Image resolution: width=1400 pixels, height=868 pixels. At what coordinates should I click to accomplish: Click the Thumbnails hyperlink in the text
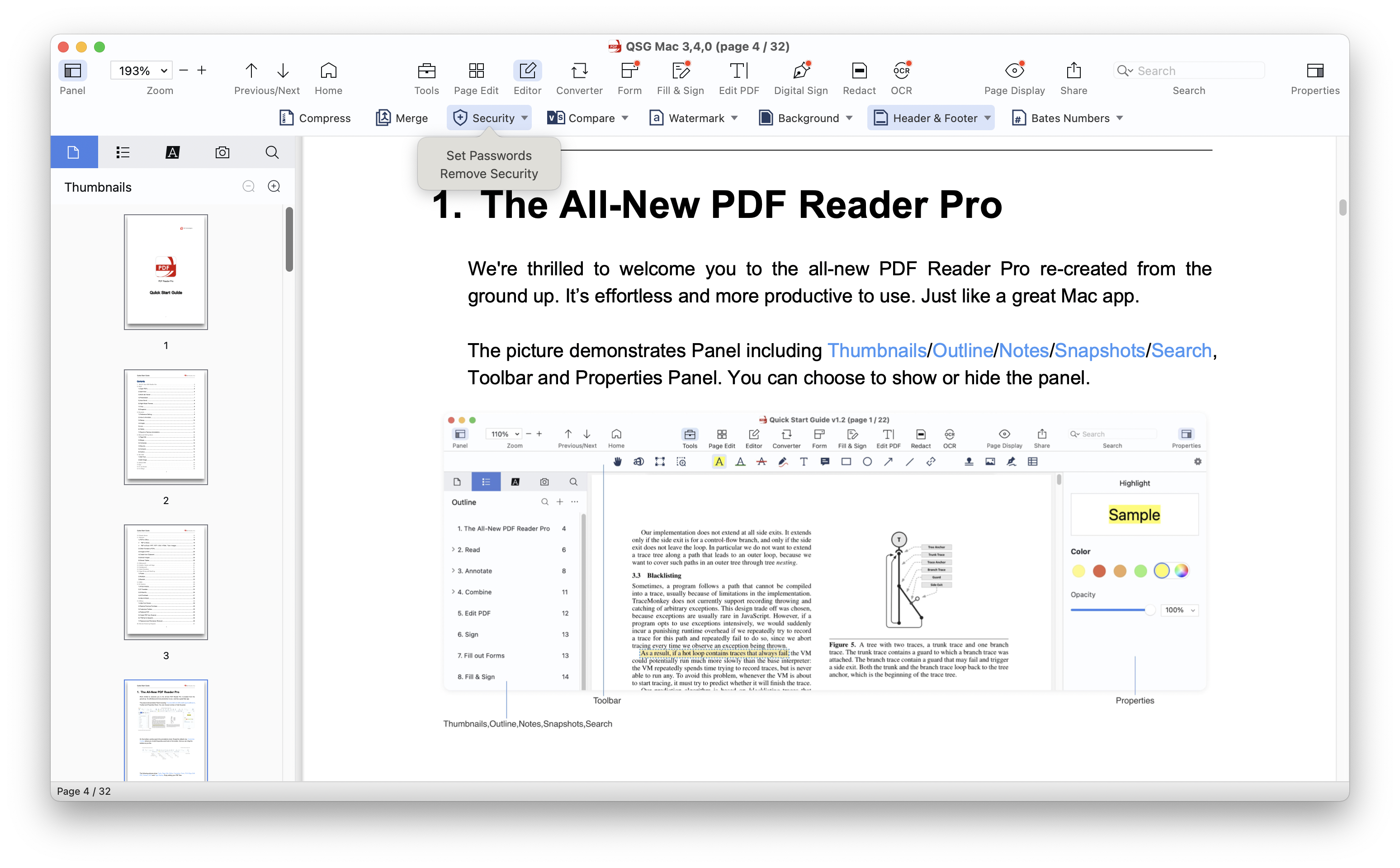coord(876,351)
